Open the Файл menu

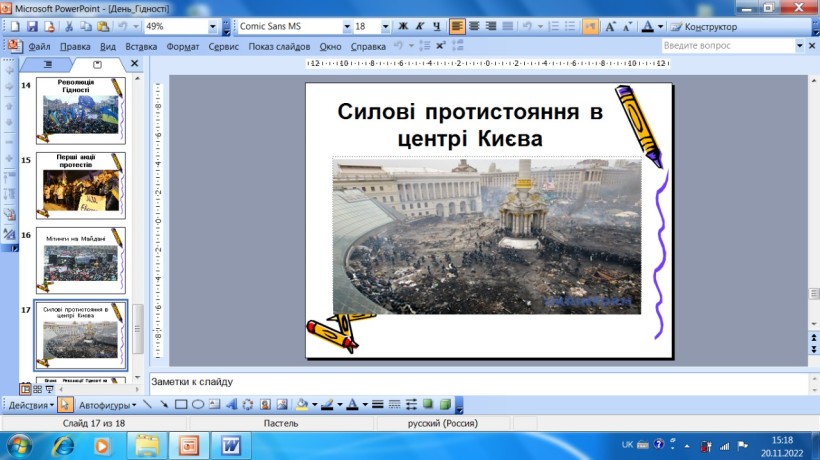[39, 47]
